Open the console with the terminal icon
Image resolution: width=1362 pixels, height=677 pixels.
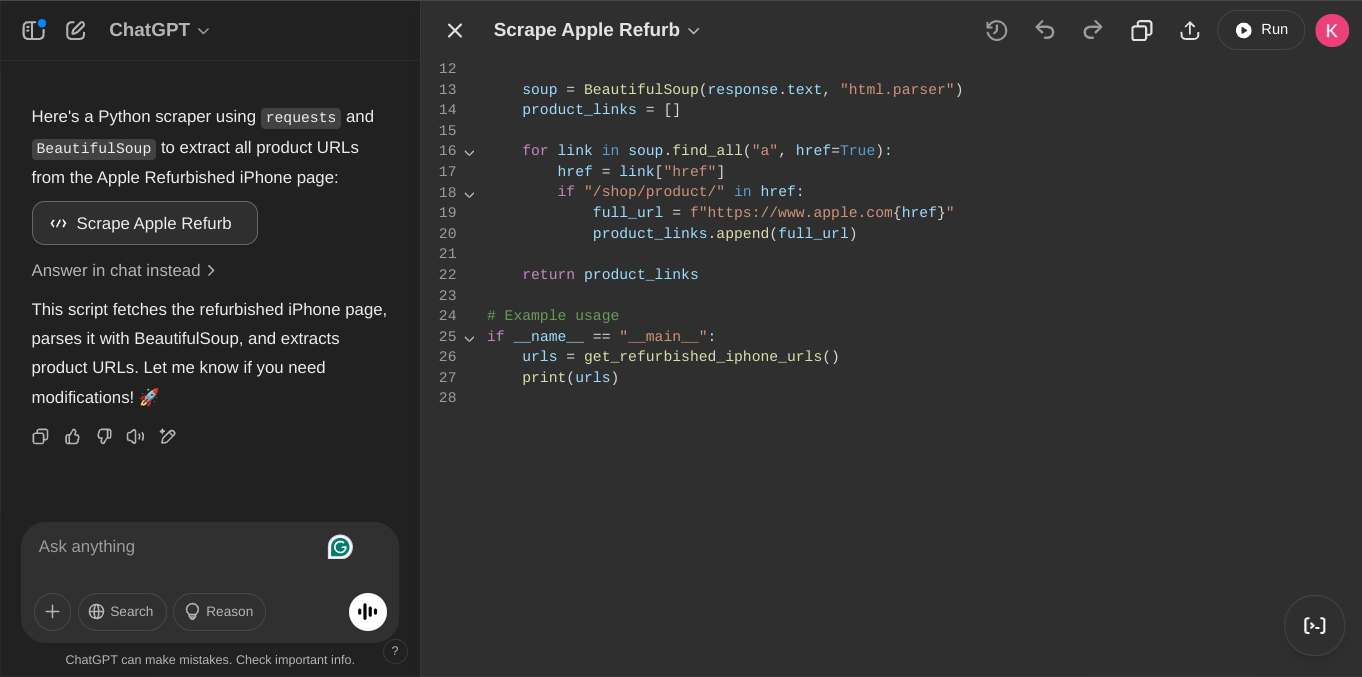tap(1314, 625)
